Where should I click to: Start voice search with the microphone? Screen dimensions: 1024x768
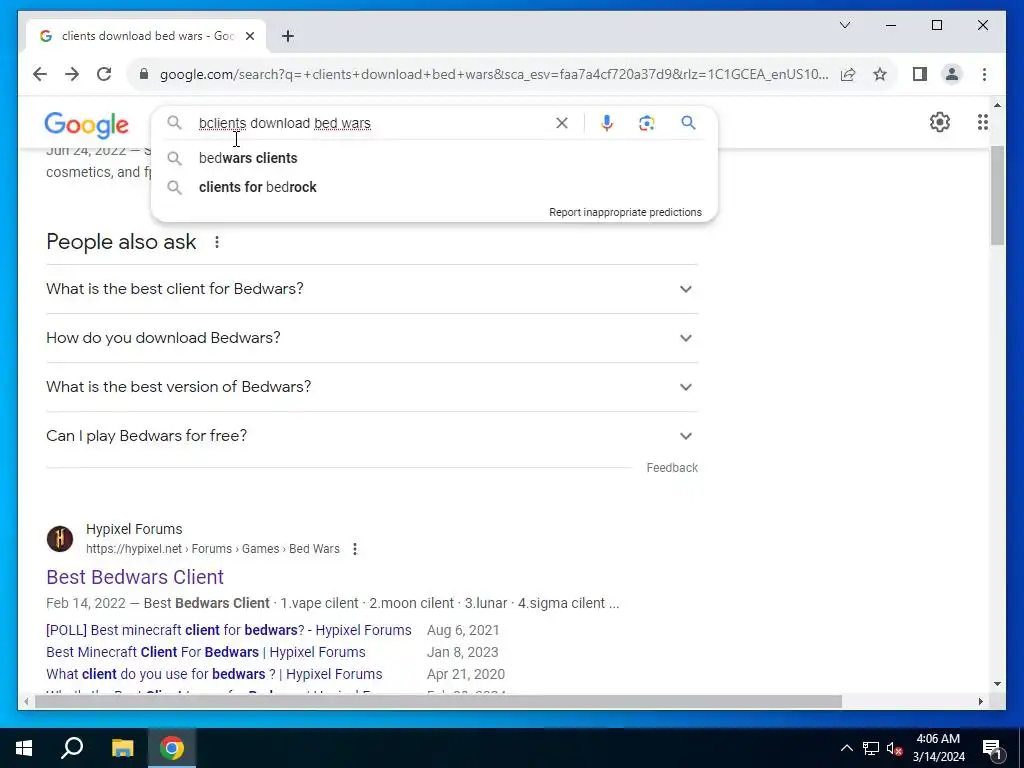pos(607,123)
